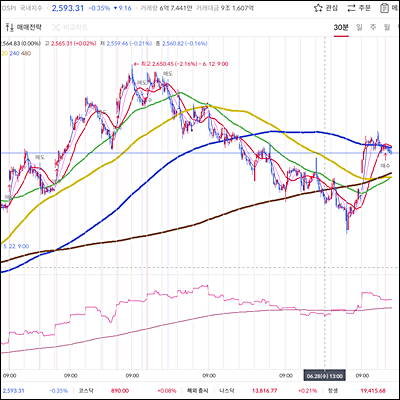Click the greyed 비교차트 compare chart button
Screen dimensions: 400x400
pos(70,27)
